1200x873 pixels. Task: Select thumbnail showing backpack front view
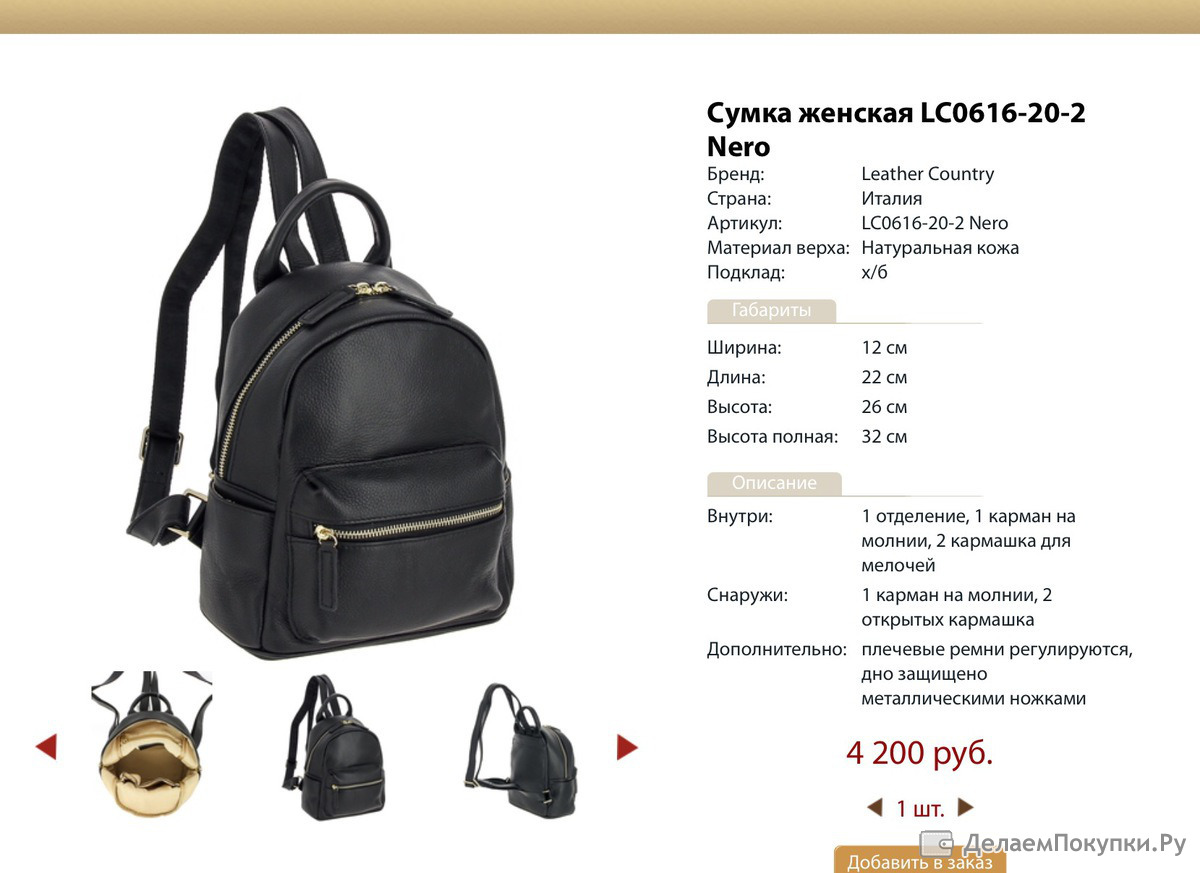(x=334, y=747)
